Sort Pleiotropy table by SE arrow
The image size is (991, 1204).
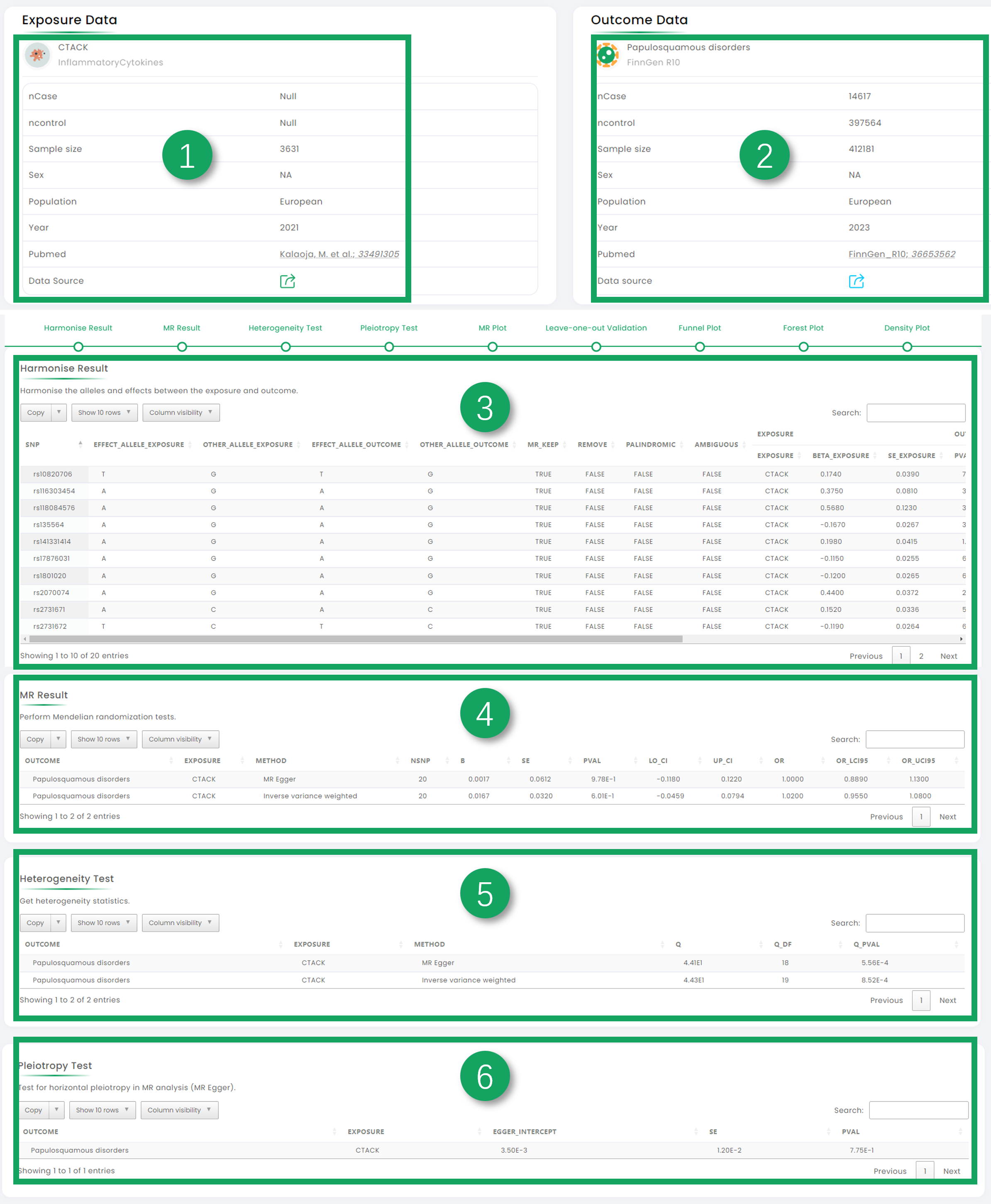tap(828, 1132)
